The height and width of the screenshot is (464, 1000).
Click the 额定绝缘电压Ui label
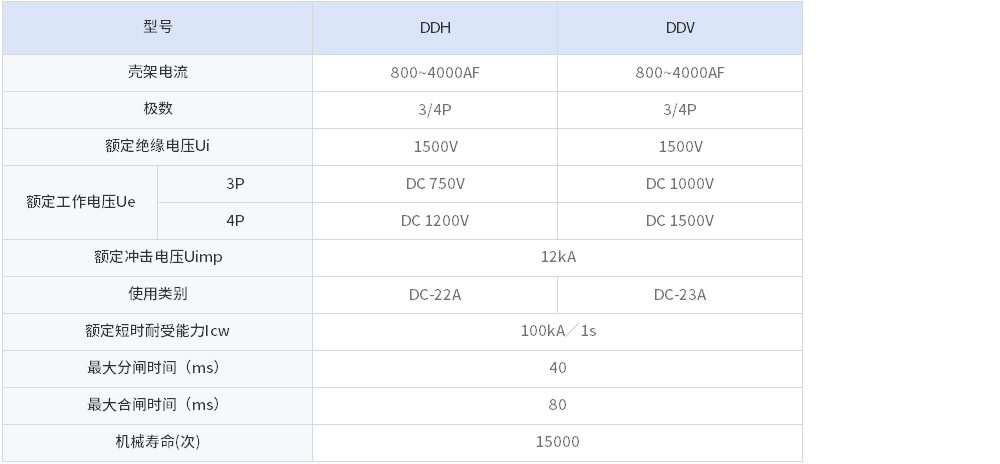click(158, 147)
